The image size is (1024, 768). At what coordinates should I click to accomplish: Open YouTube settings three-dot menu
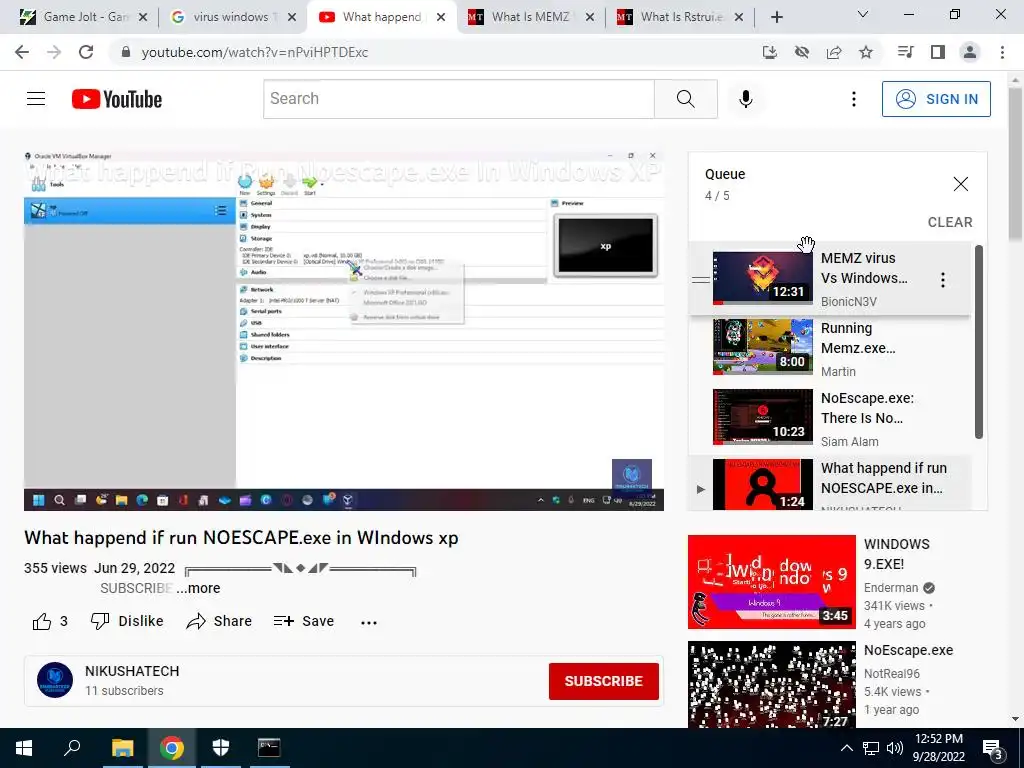tap(854, 99)
